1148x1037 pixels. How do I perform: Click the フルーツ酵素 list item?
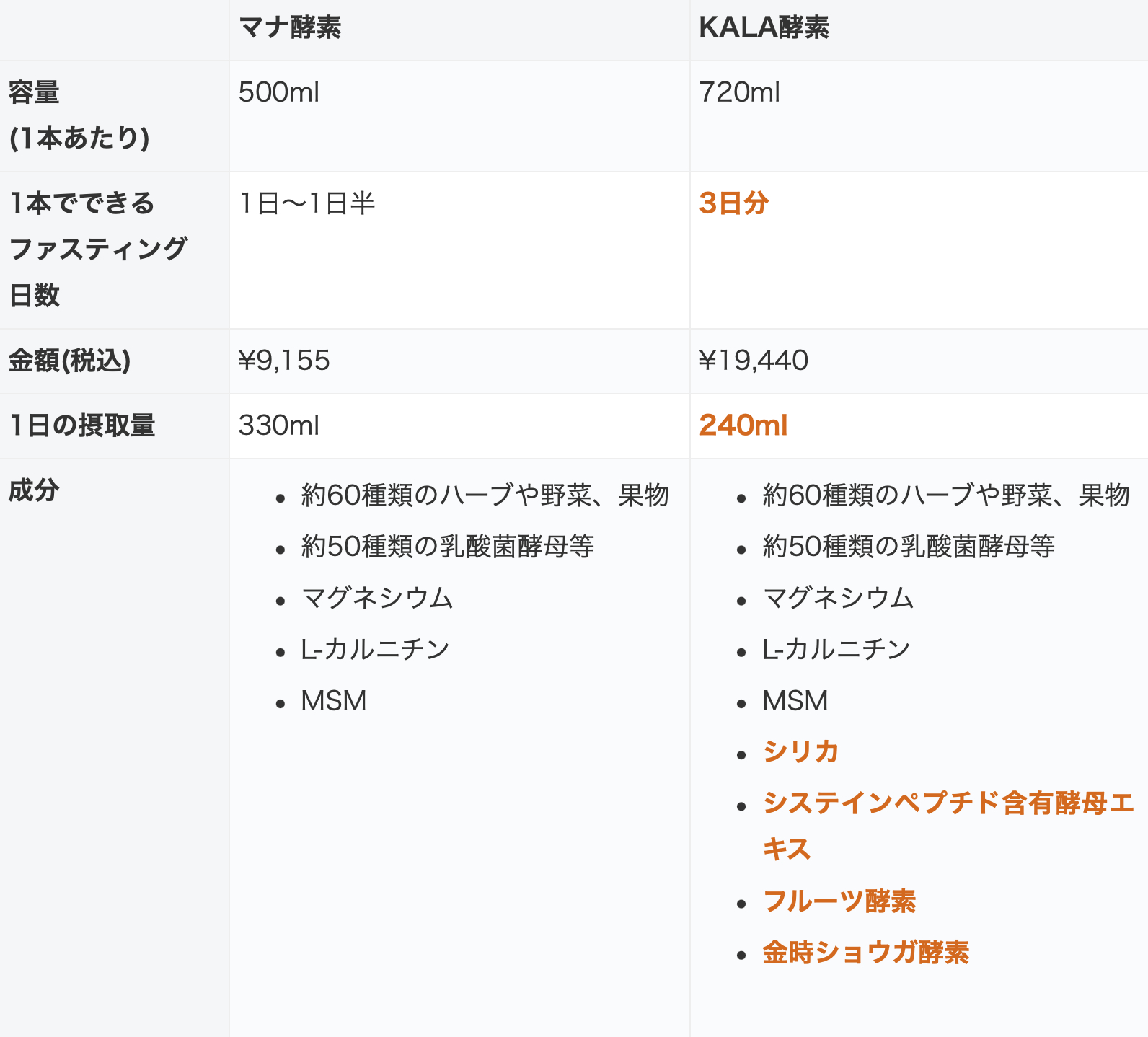point(839,901)
